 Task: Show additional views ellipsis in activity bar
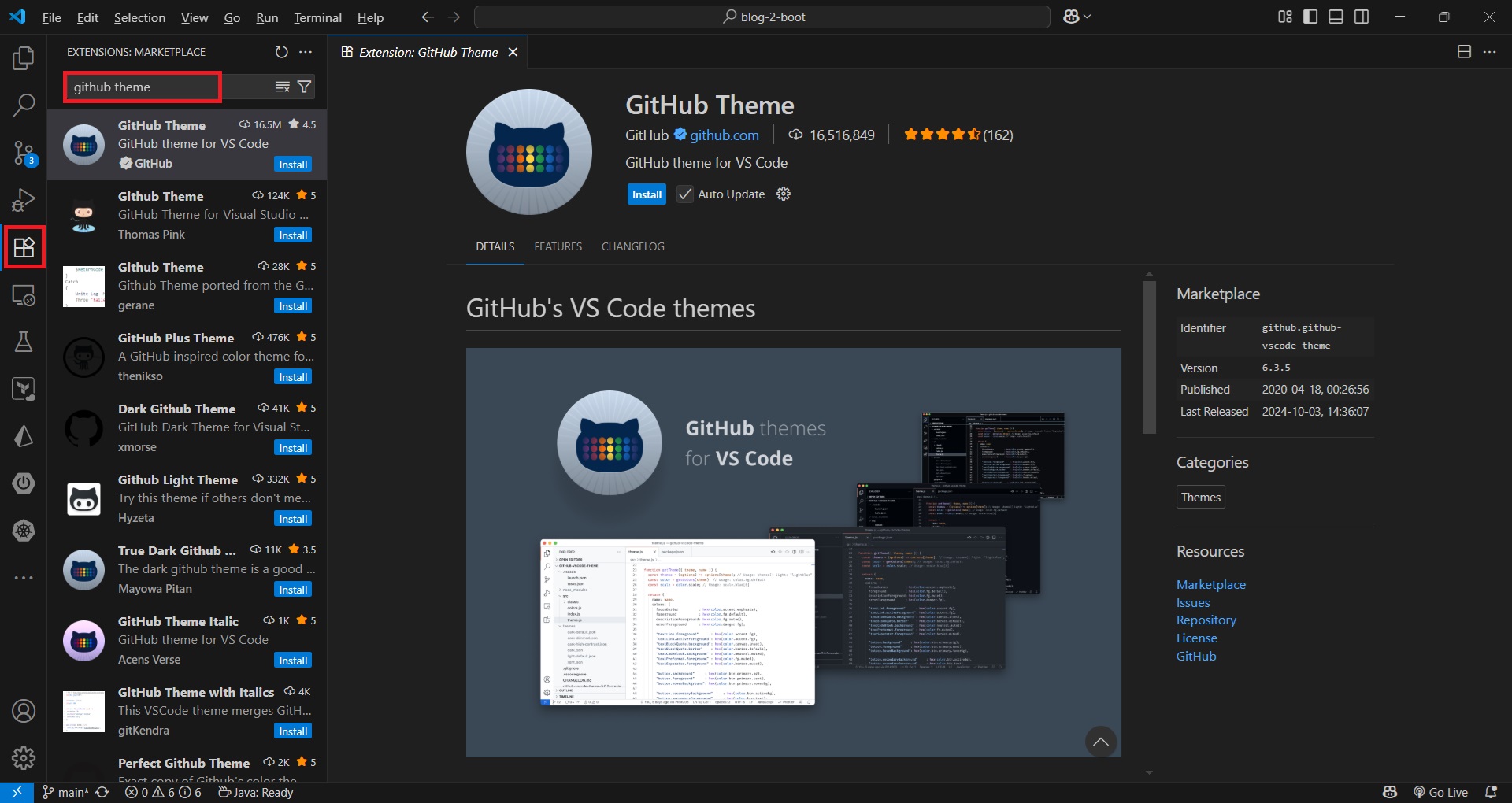24,578
